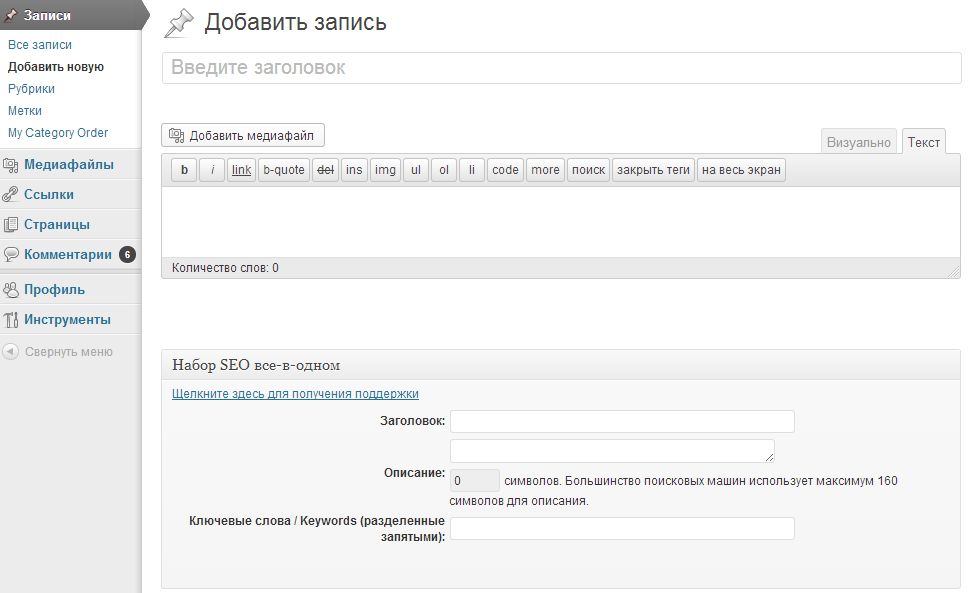The height and width of the screenshot is (593, 968).
Task: Open Рубрики in the sidebar
Action: [x=31, y=89]
